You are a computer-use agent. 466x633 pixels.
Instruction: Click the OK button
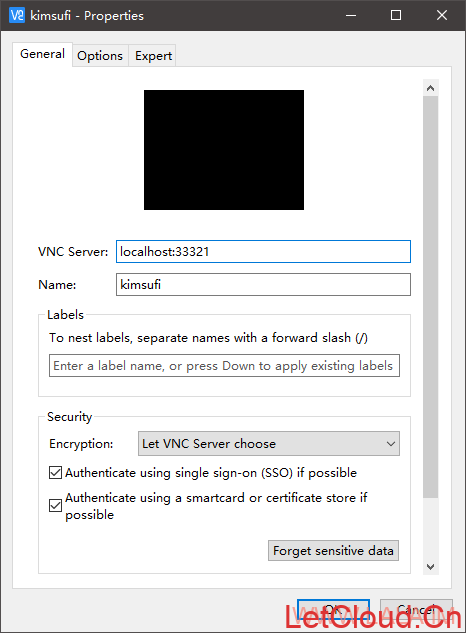(333, 610)
